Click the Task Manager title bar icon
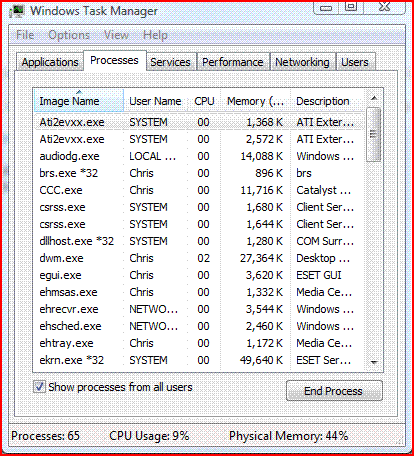This screenshot has height=456, width=414. pos(17,11)
